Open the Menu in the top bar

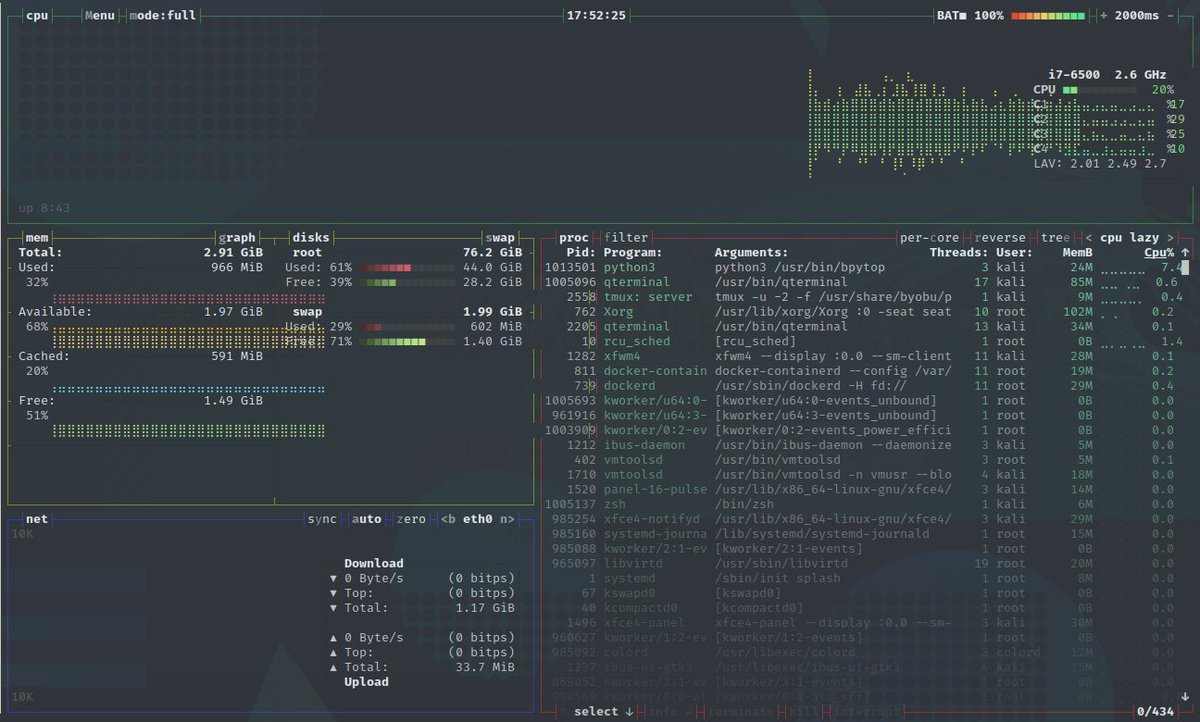click(100, 16)
